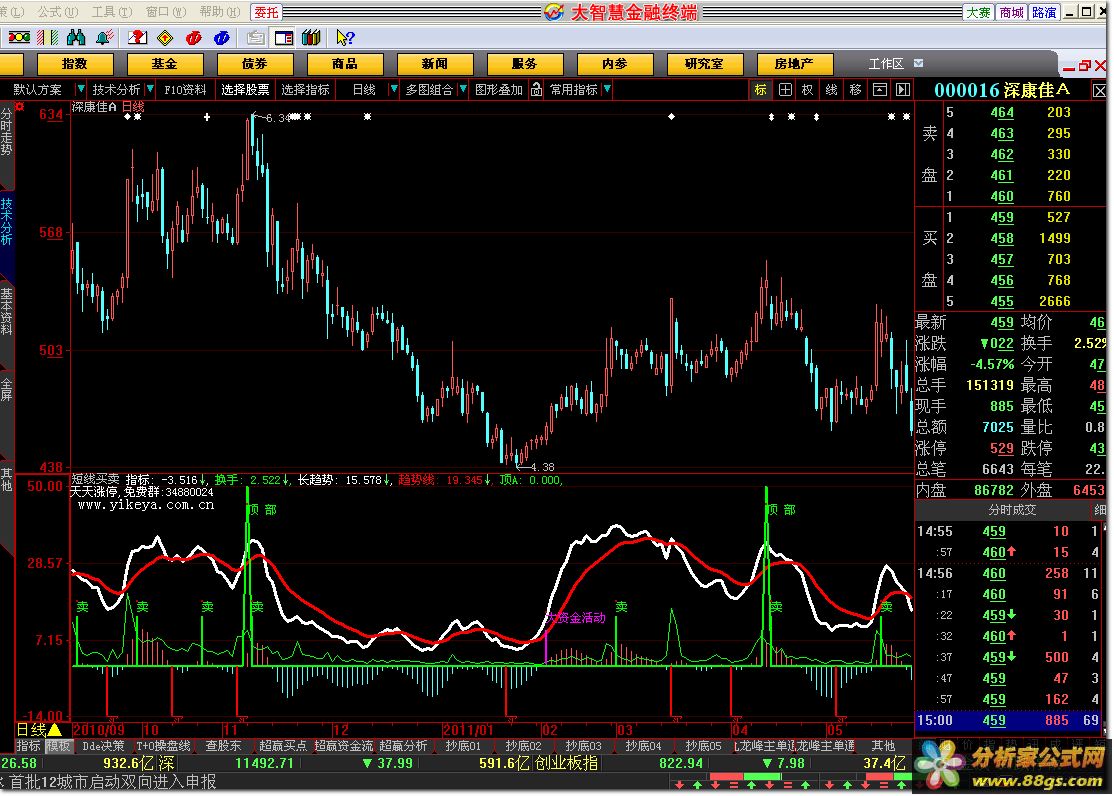Select the T+0操盘线 indicator tab
This screenshot has height=796, width=1114.
(x=163, y=746)
